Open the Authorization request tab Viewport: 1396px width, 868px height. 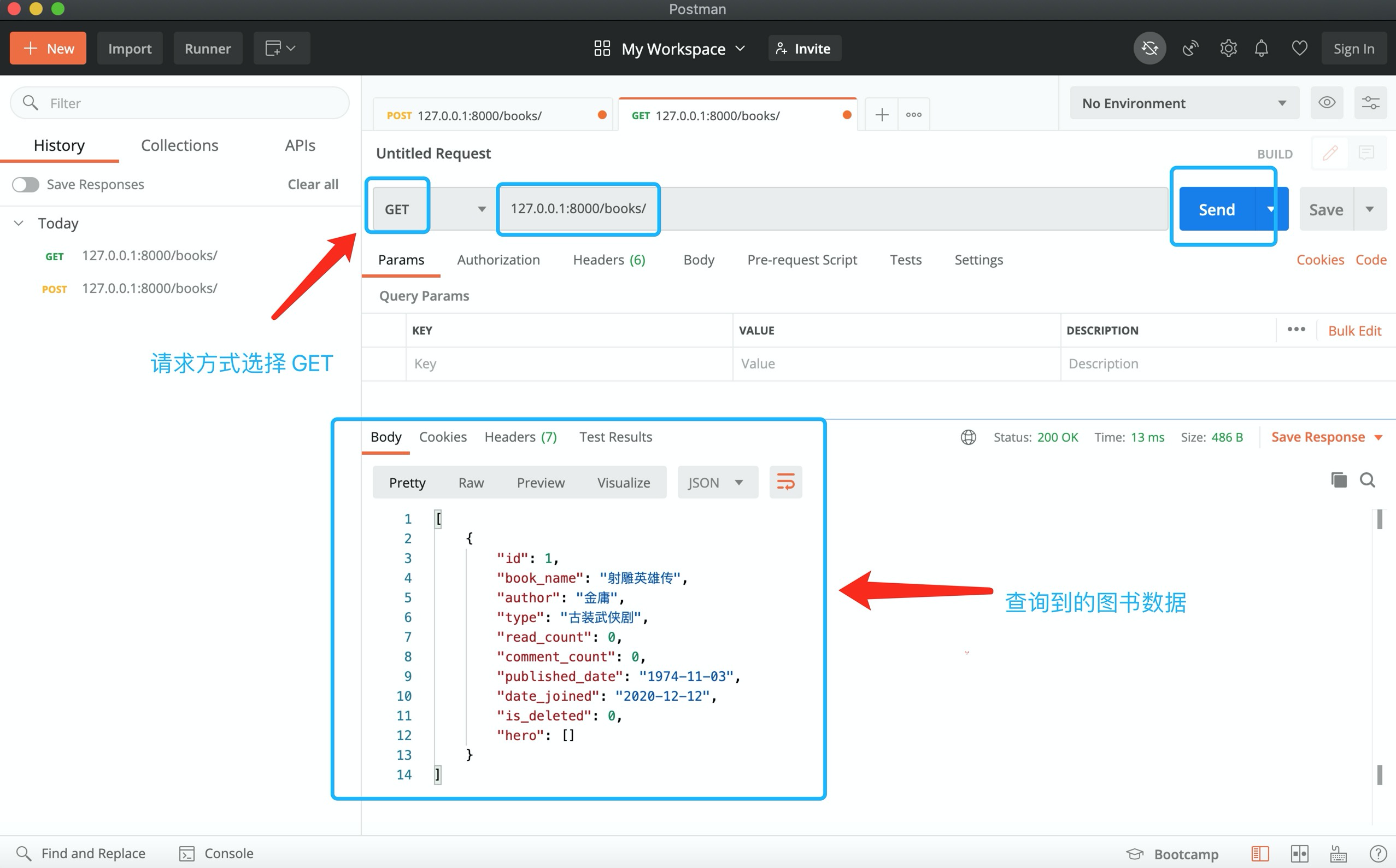tap(498, 260)
